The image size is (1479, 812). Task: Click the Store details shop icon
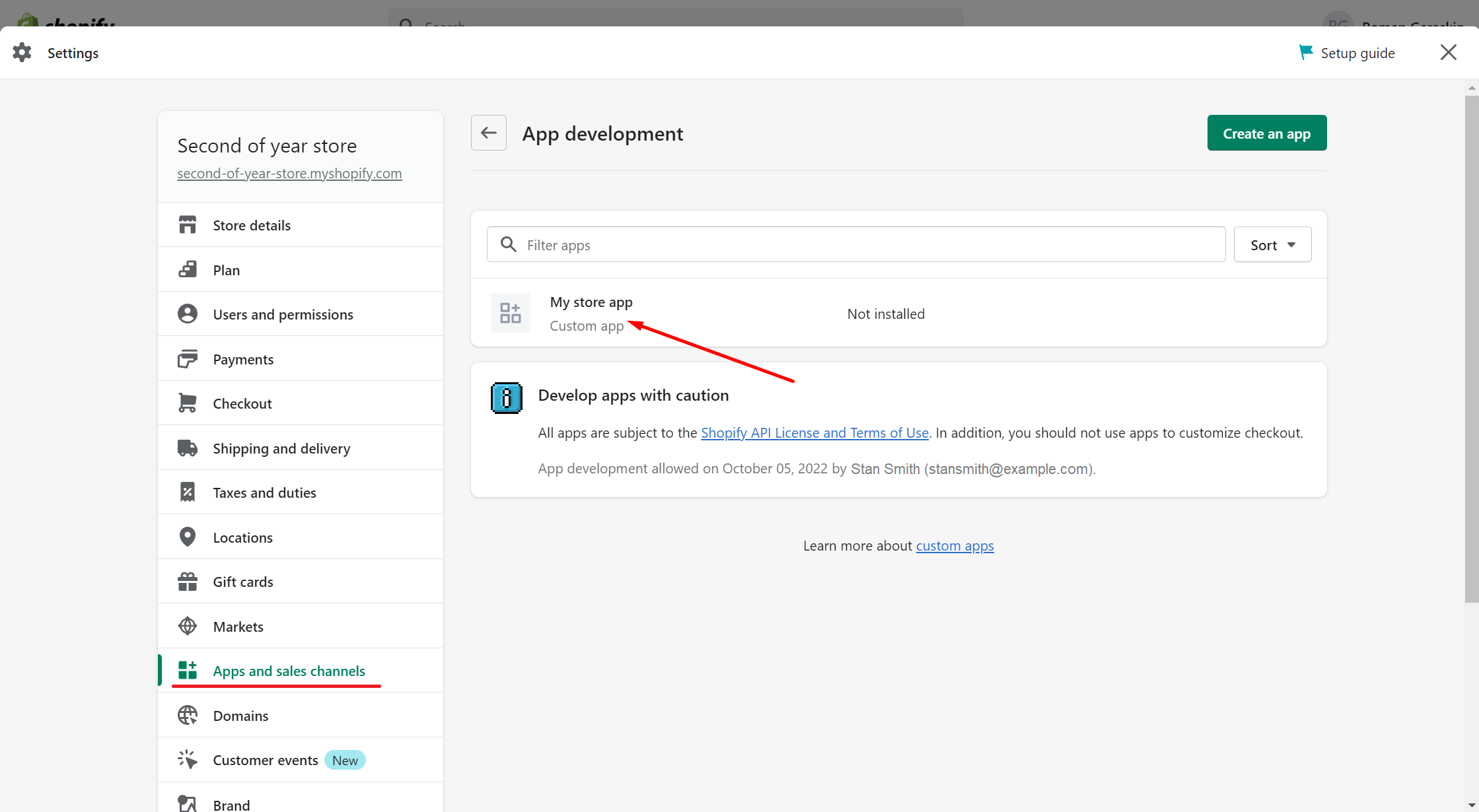coord(188,225)
